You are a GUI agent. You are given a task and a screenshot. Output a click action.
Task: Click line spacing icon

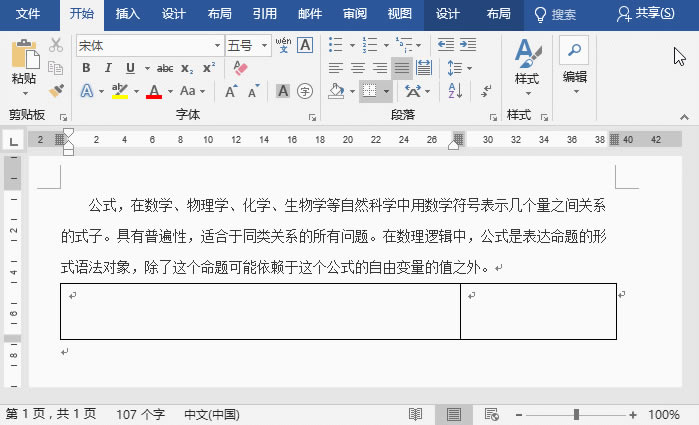454,68
